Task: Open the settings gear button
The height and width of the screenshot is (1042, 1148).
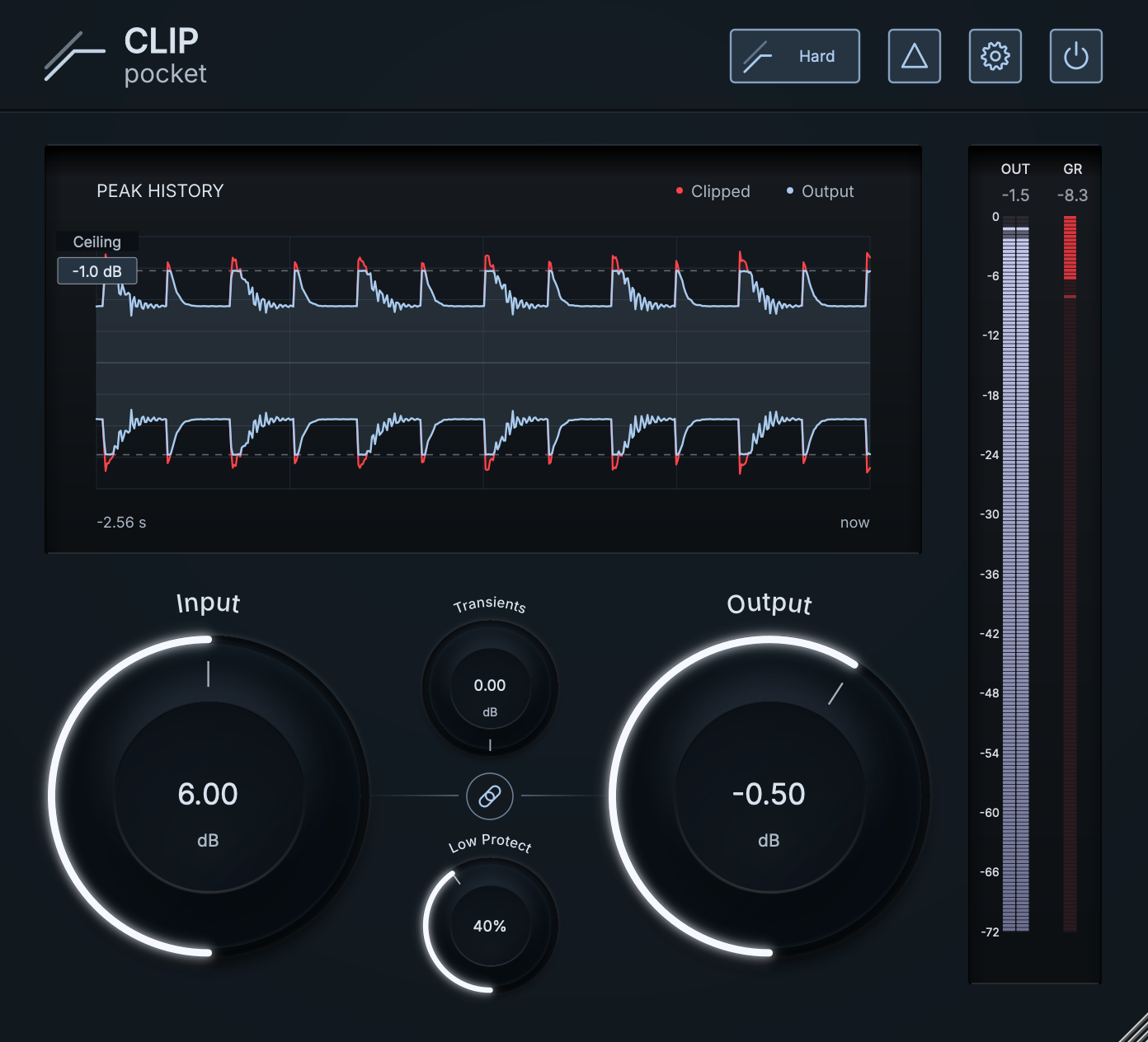Action: tap(995, 56)
